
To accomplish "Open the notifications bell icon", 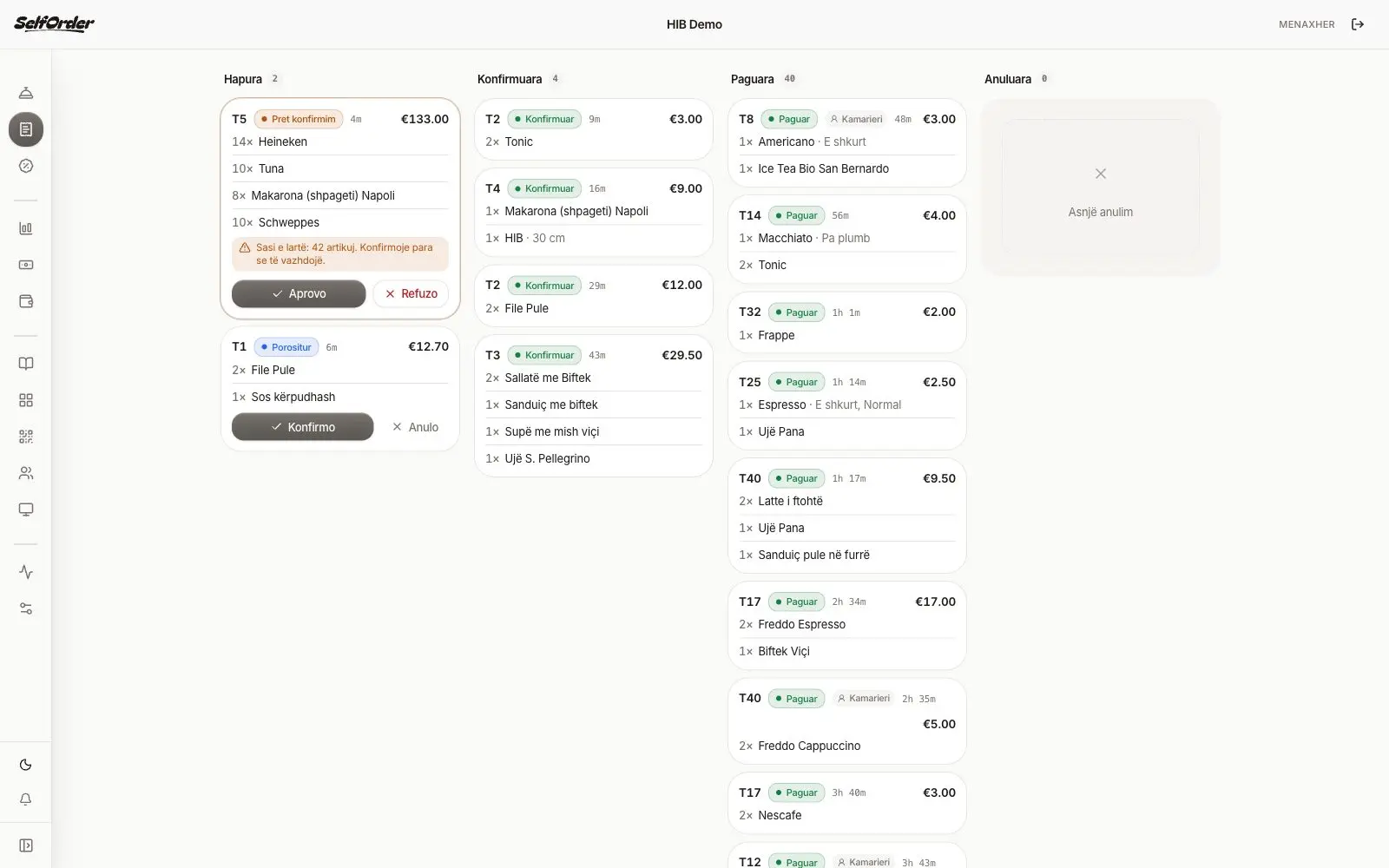I will tap(26, 799).
